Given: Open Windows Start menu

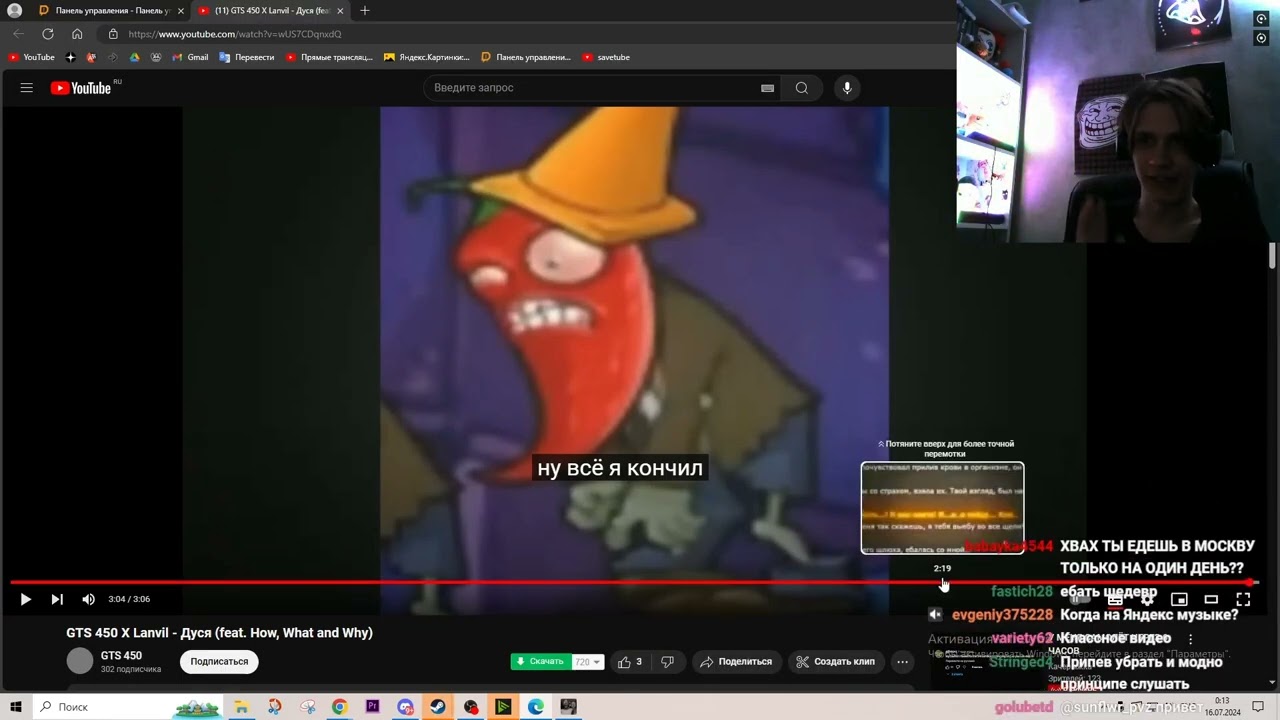Looking at the screenshot, I should (16, 707).
